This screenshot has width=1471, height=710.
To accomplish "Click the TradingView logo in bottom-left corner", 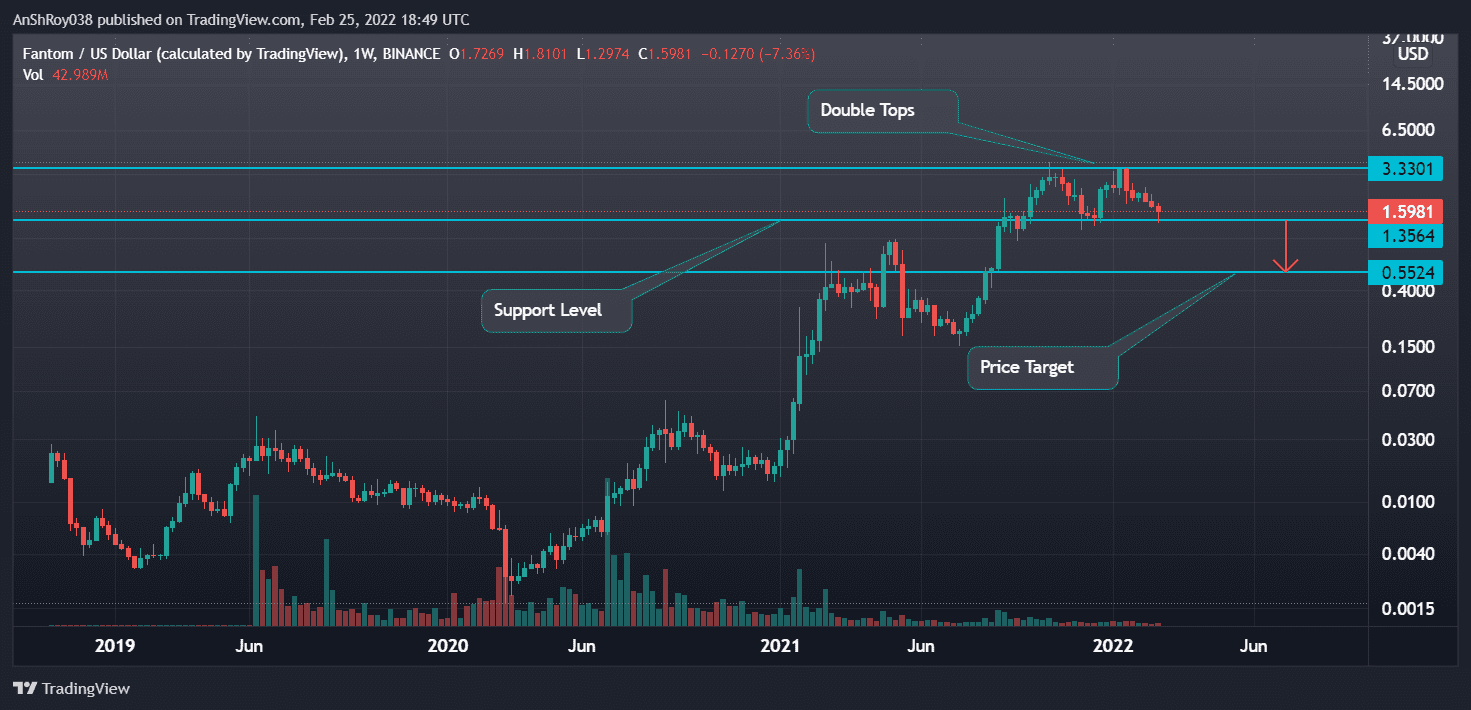I will coord(73,688).
